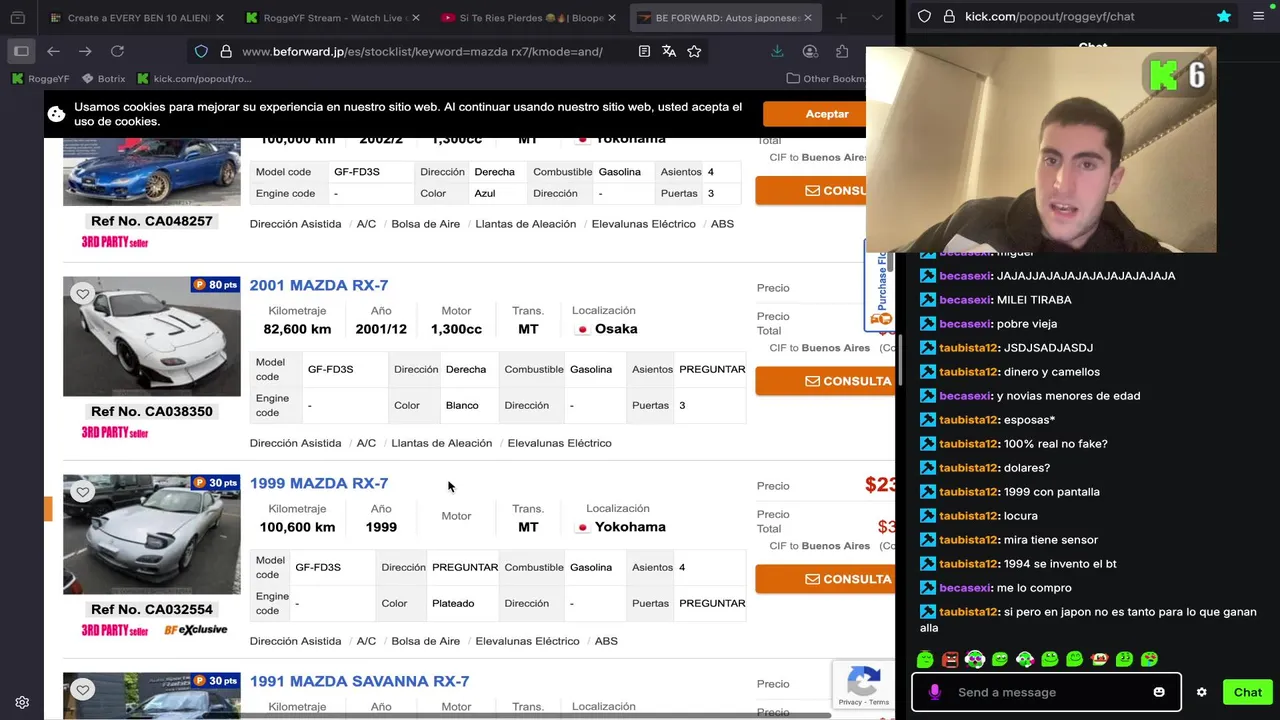Click Consulta for the blue RX-7 CA048257
This screenshot has width=1280, height=720.
(810, 190)
